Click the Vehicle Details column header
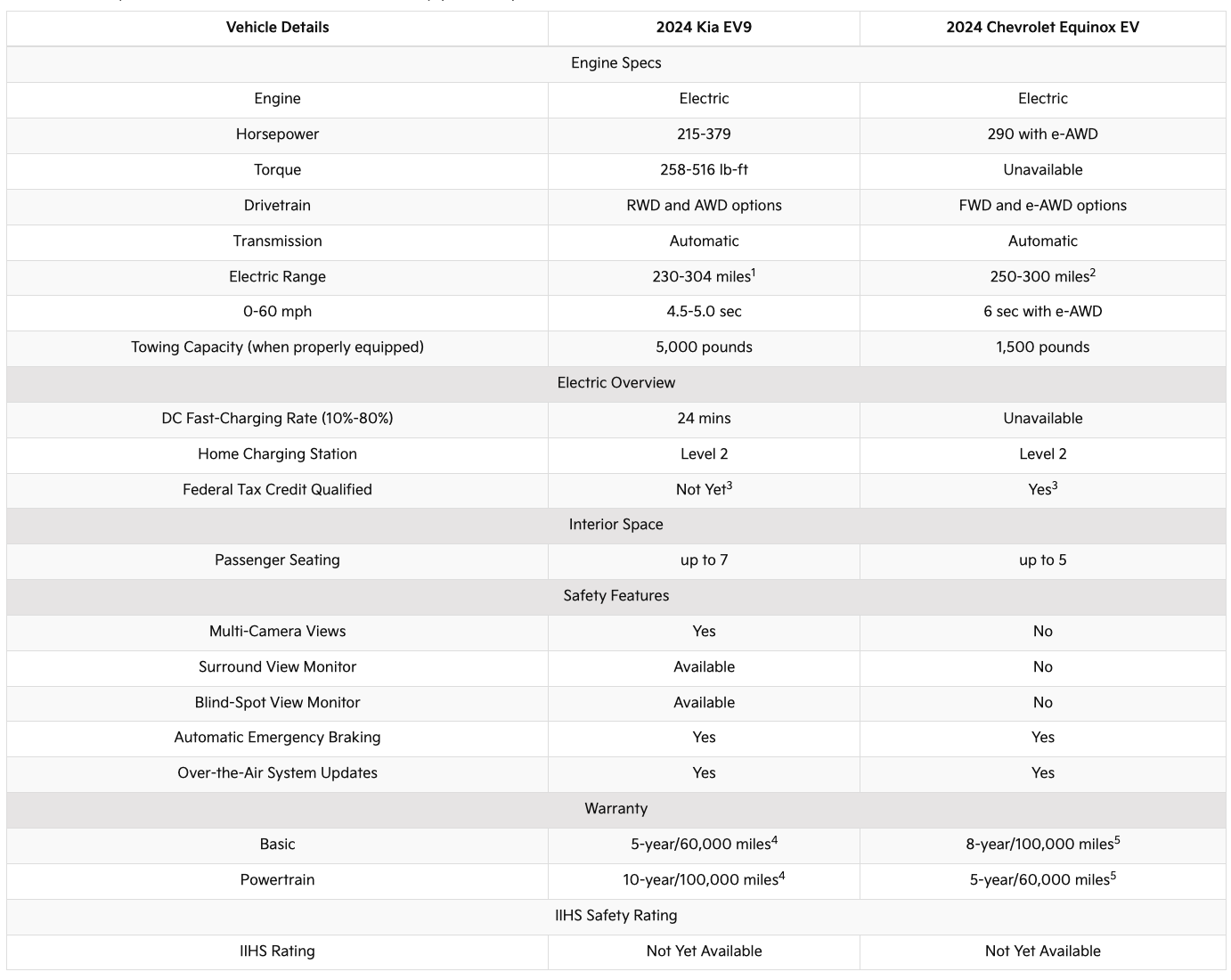The image size is (1231, 980). 277,27
